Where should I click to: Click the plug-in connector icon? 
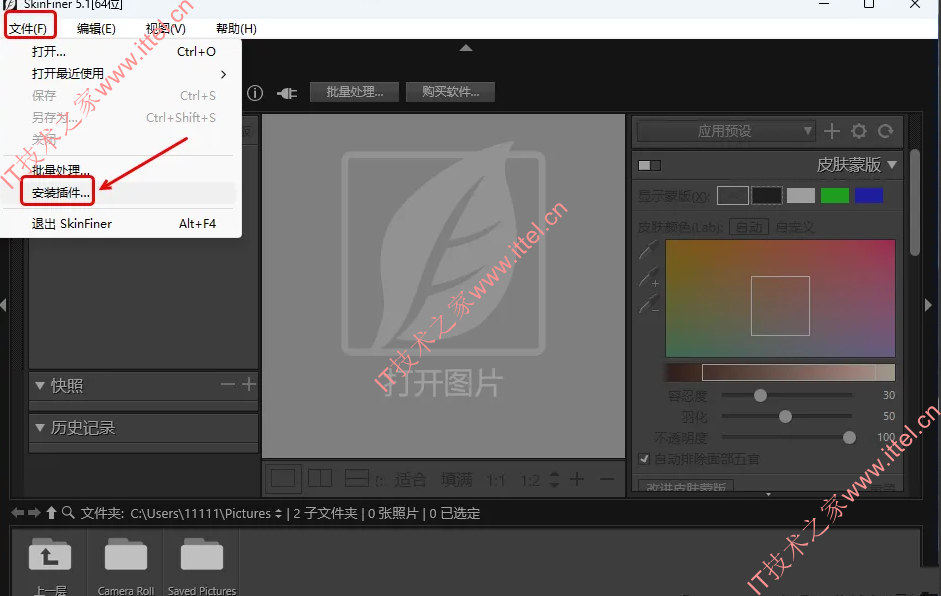[287, 93]
